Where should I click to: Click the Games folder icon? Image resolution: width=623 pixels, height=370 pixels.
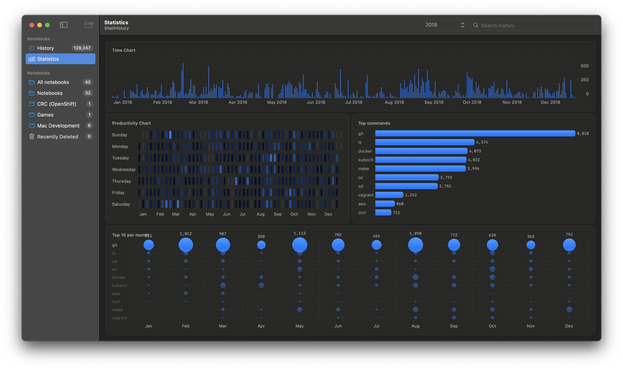[32, 114]
